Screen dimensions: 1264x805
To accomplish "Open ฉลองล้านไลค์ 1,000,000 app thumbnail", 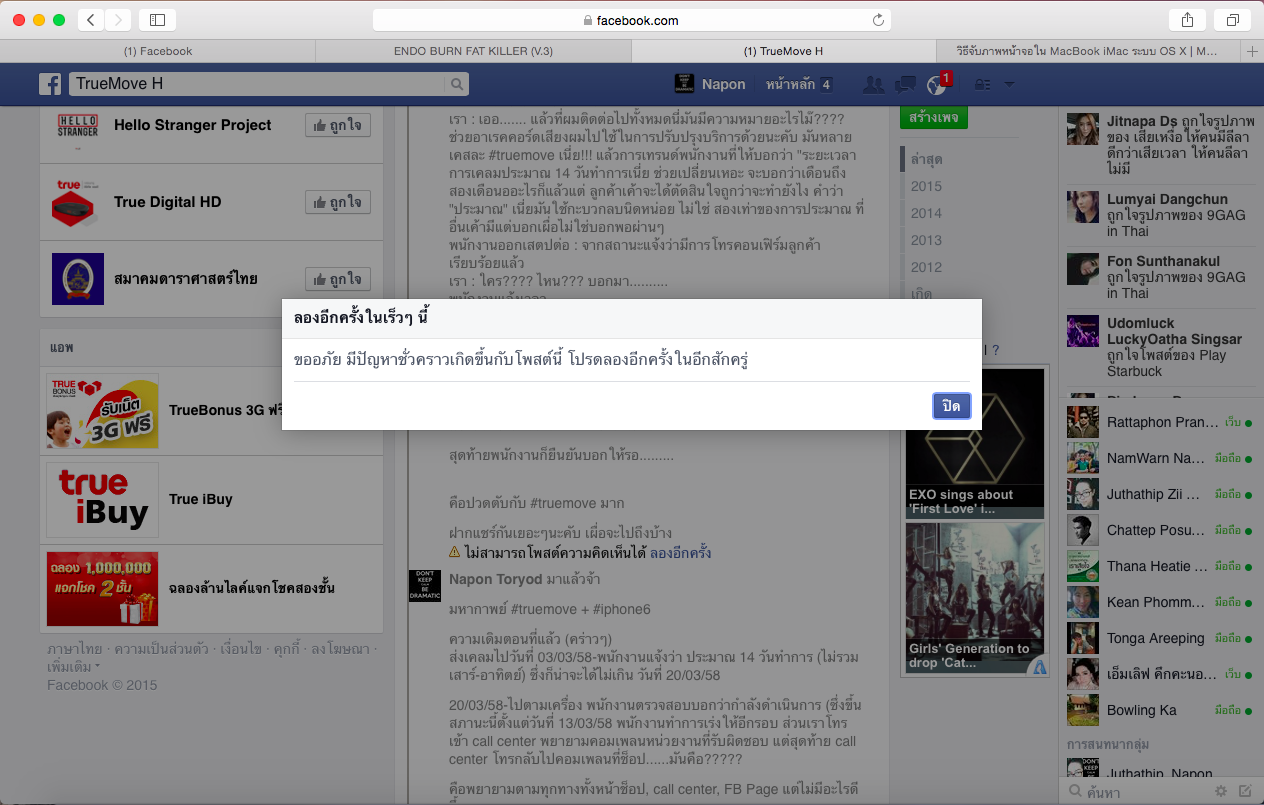I will (x=102, y=588).
